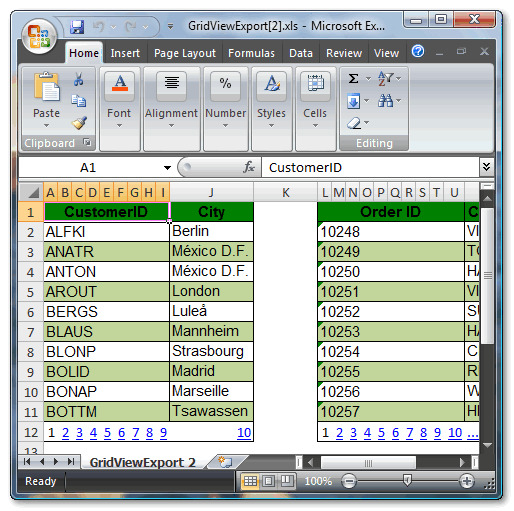
Task: Switch to the Formulas tab
Action: [x=251, y=53]
